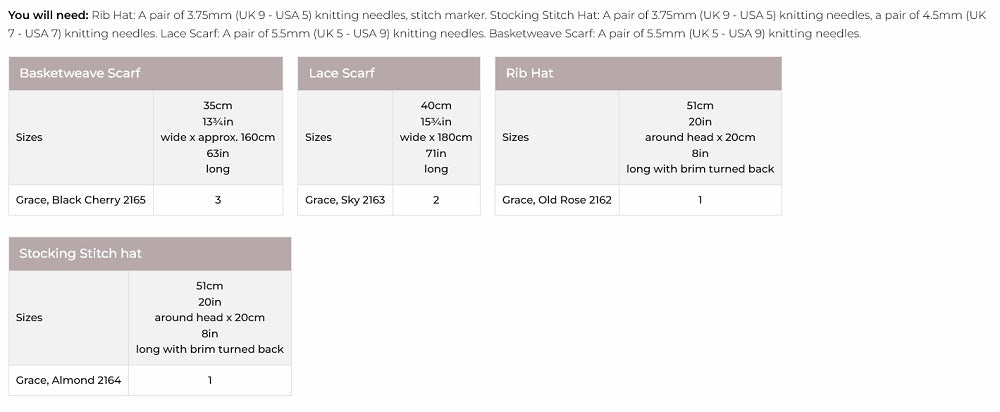1000x412 pixels.
Task: Click quantity 1 in Stocking Stitch hat table
Action: pos(210,380)
